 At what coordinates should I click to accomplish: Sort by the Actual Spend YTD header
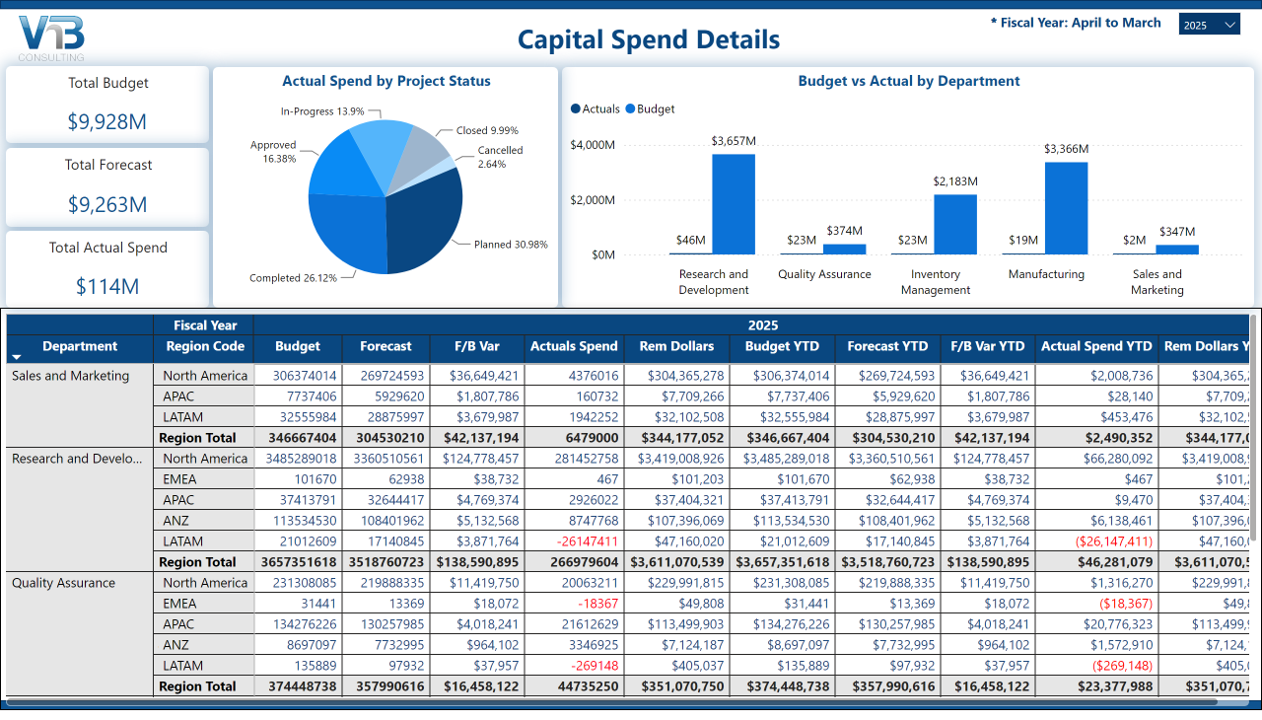[x=1096, y=347]
